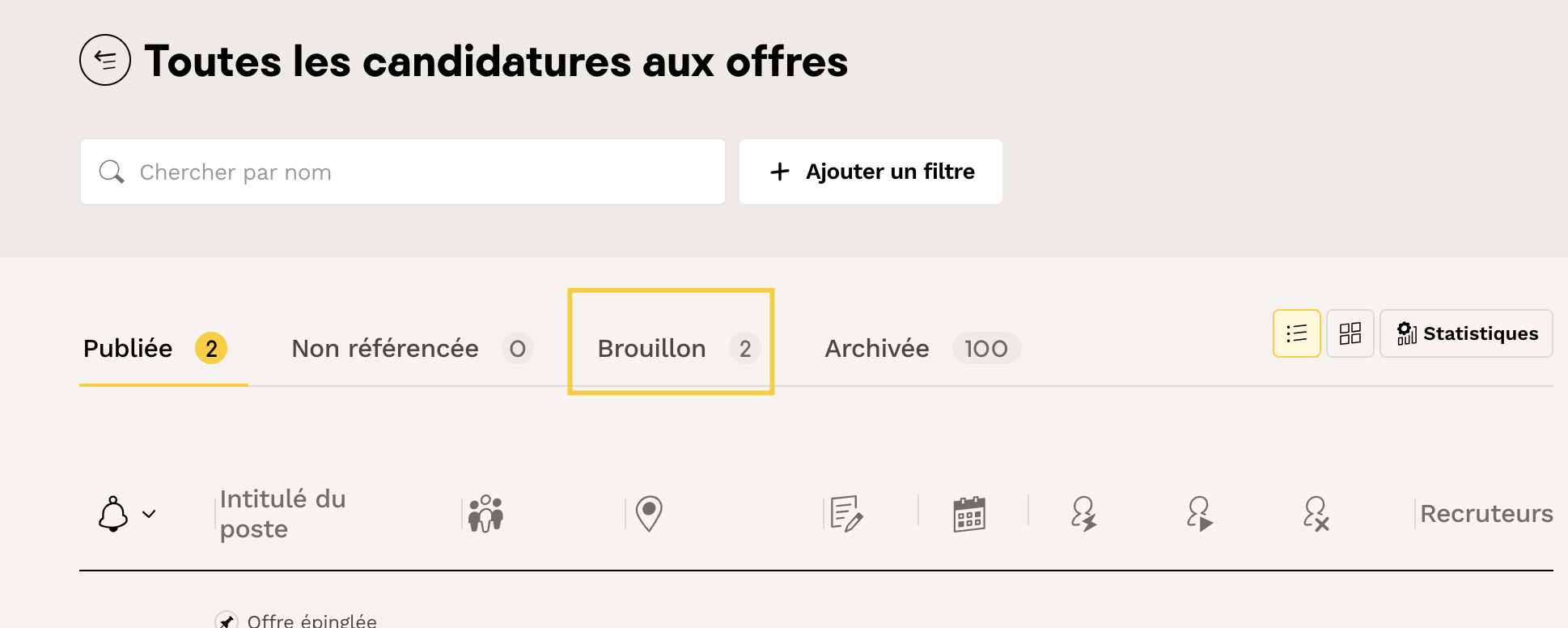Expand the bell notification dropdown chevron

149,514
